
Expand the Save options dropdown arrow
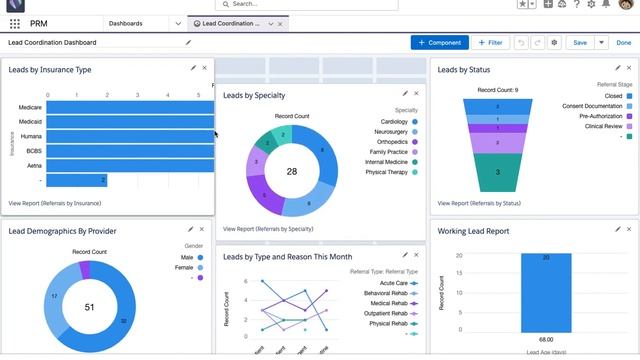[x=601, y=42]
